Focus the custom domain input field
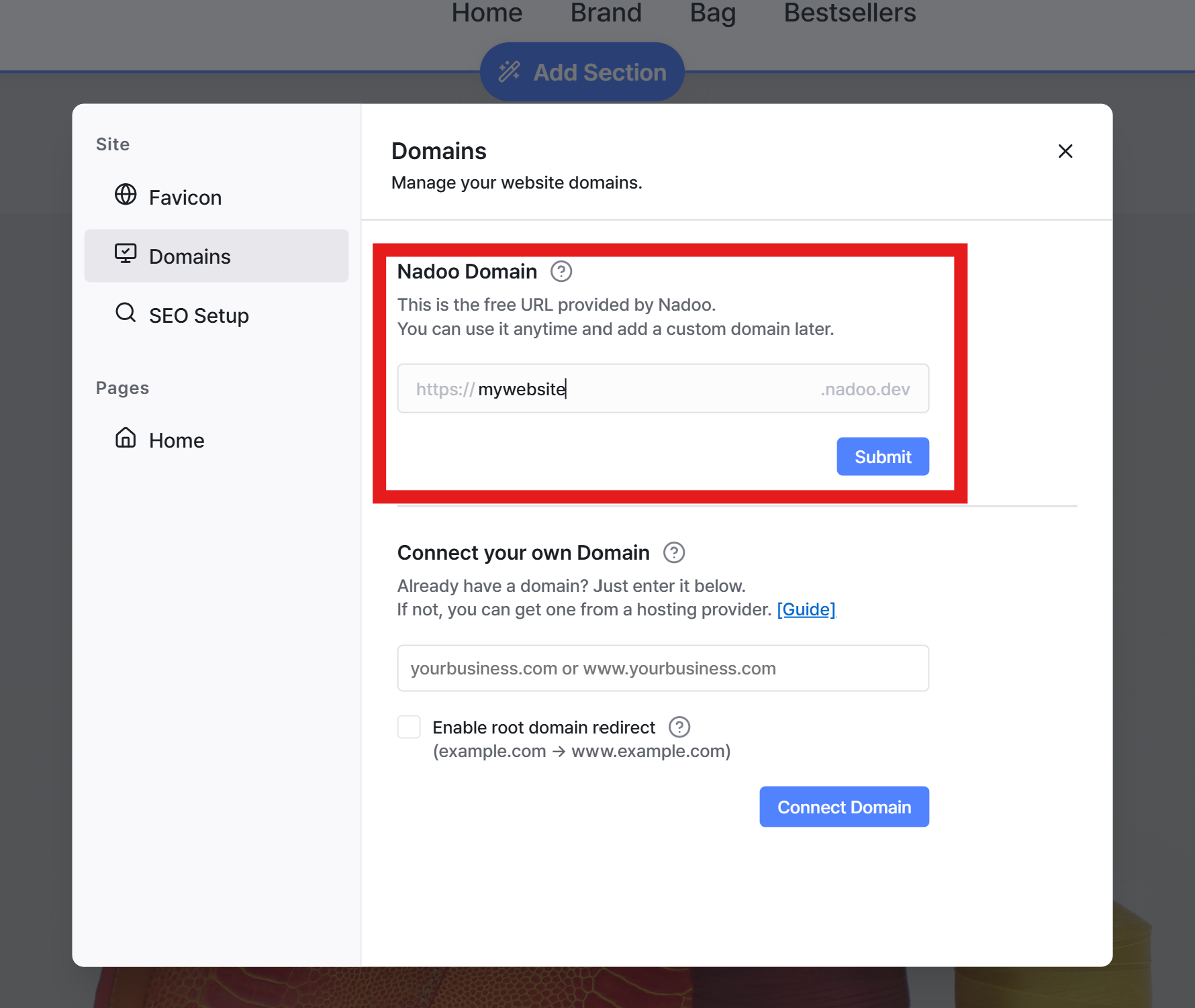1195x1008 pixels. point(663,668)
